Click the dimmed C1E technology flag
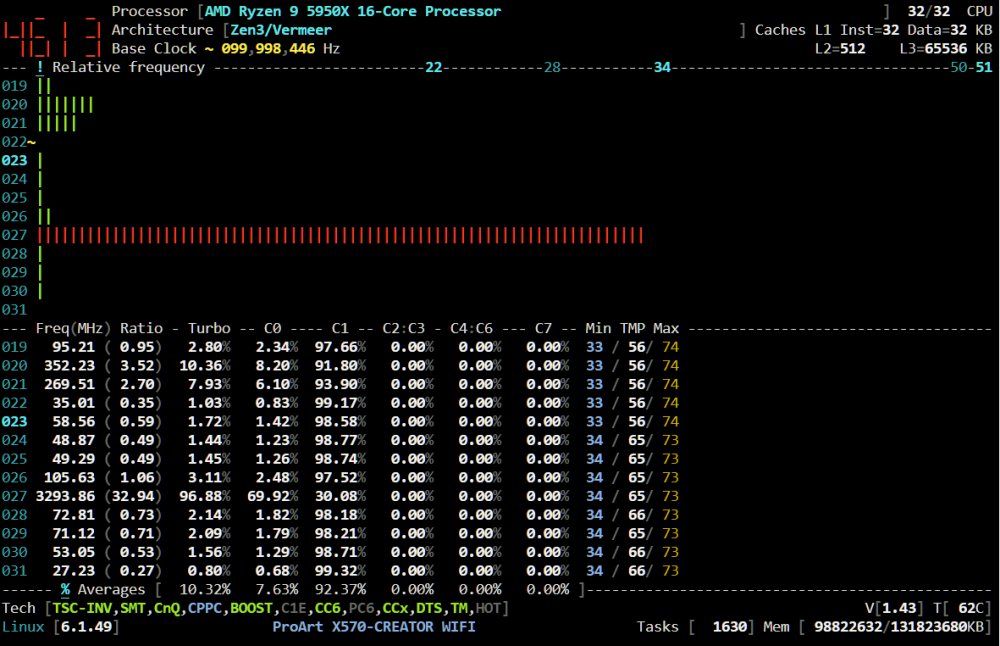 pyautogui.click(x=293, y=608)
